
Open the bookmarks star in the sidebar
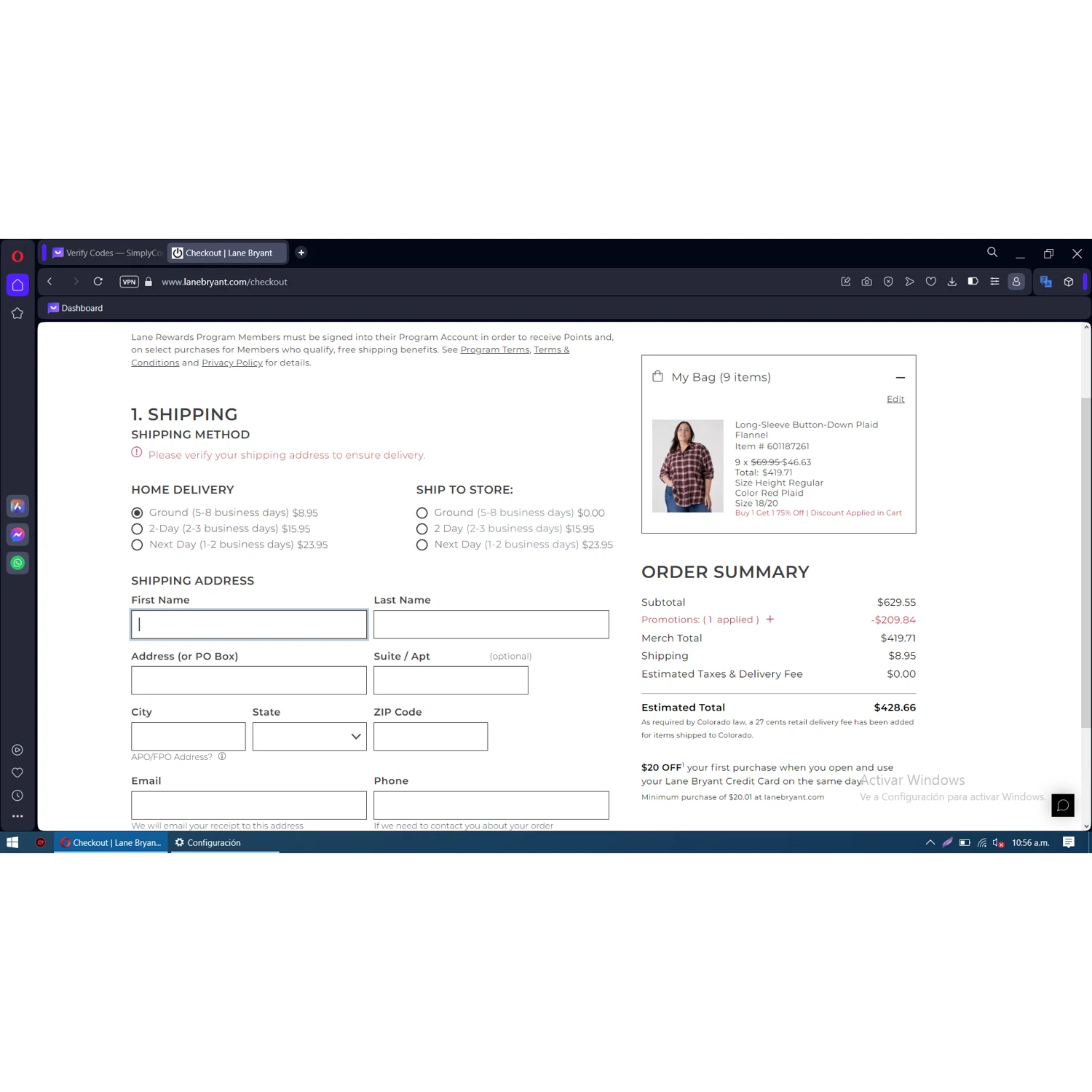(x=17, y=313)
